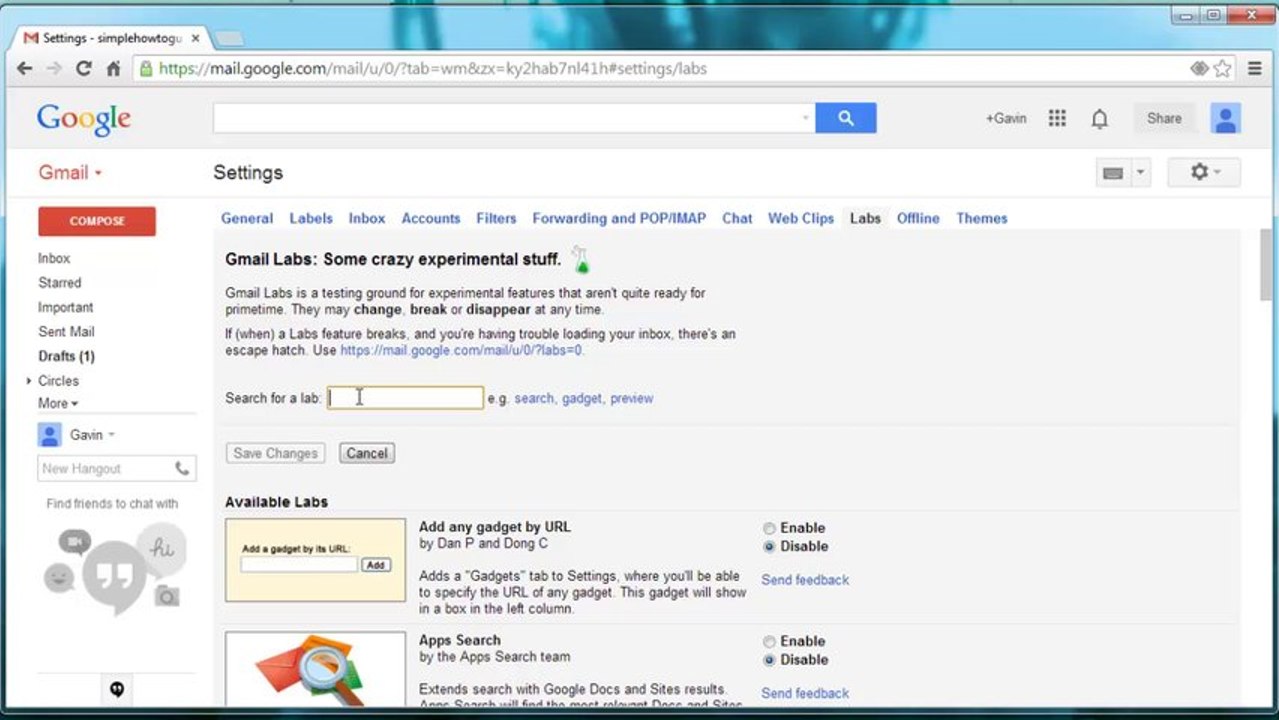
Task: Switch to the Themes tab
Action: pyautogui.click(x=982, y=218)
